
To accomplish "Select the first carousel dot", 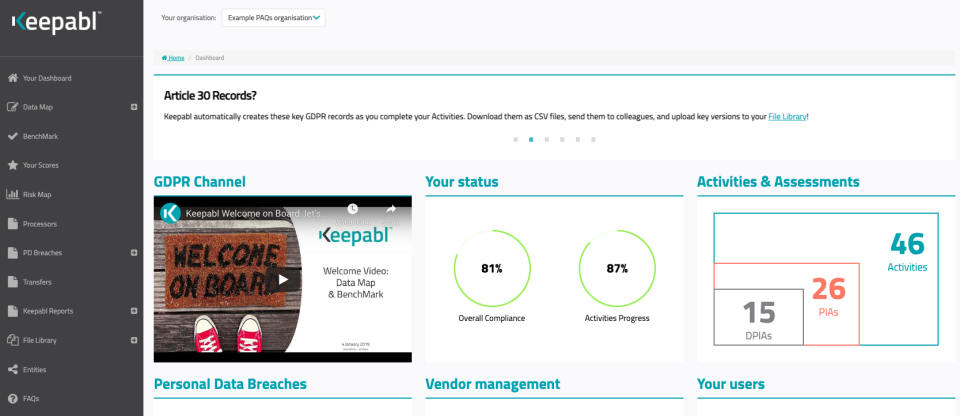I will [x=516, y=140].
